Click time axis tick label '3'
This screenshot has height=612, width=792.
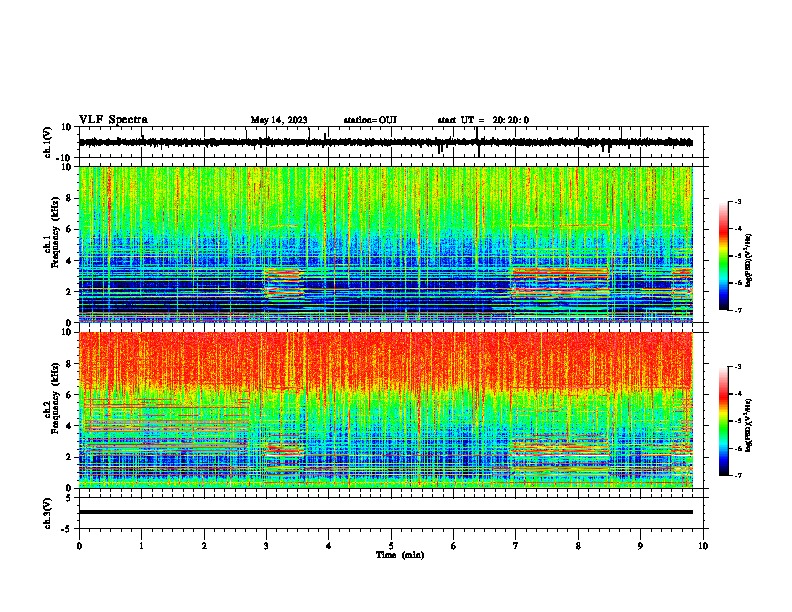266,546
